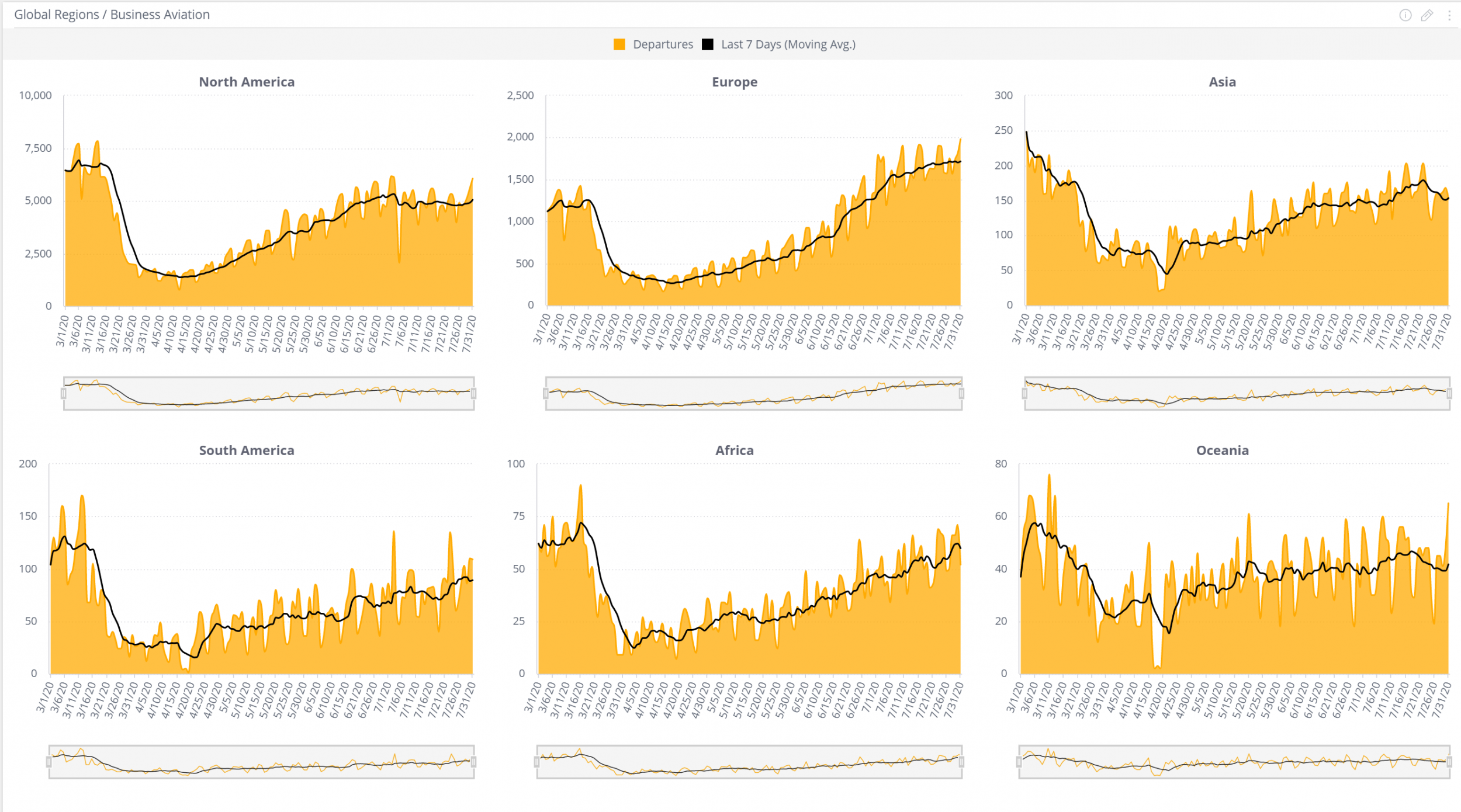Click the North America area chart plot

[x=269, y=200]
